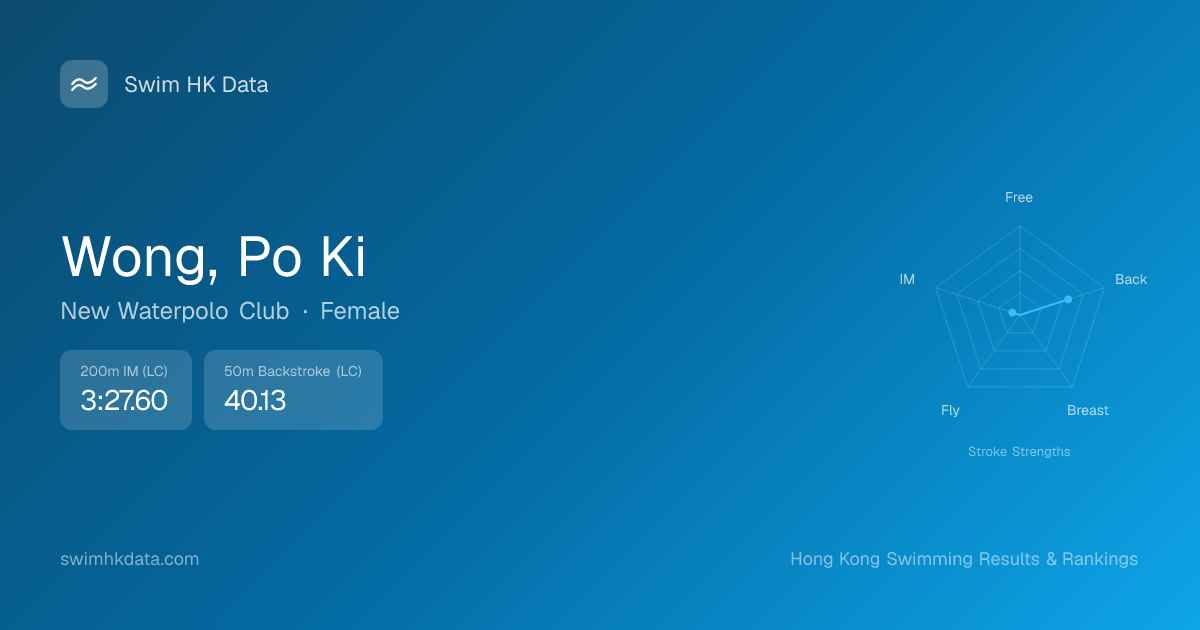Click the blue line connecting the radar data points
The width and height of the screenshot is (1200, 630).
tap(1040, 306)
